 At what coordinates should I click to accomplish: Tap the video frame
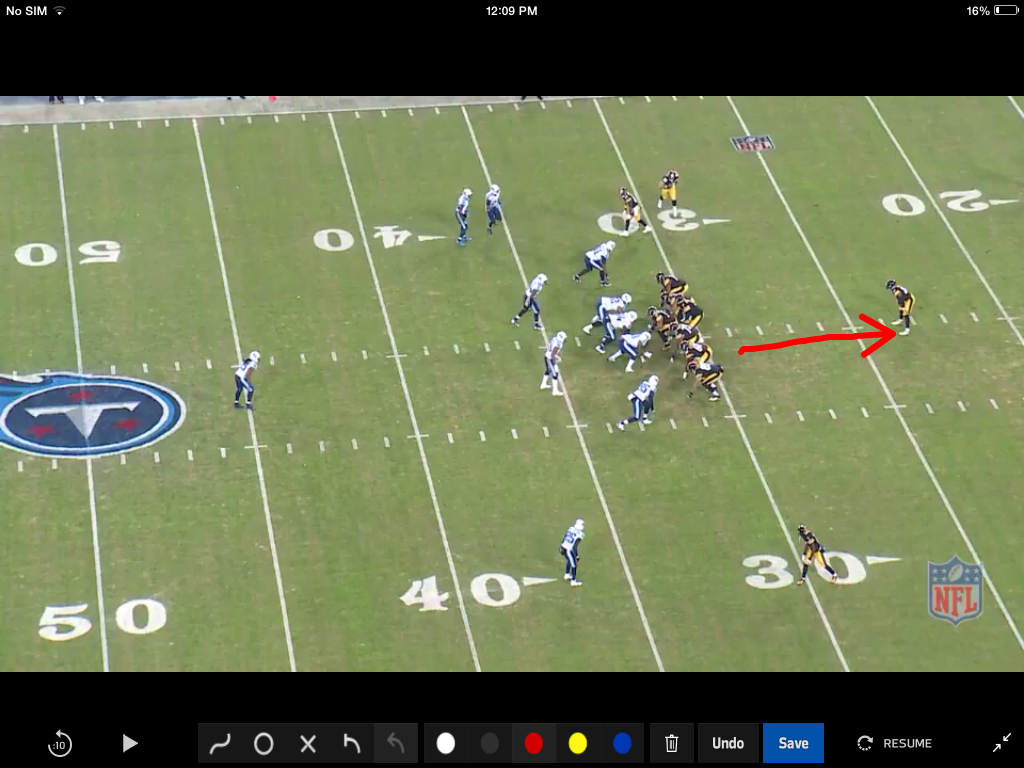point(512,384)
